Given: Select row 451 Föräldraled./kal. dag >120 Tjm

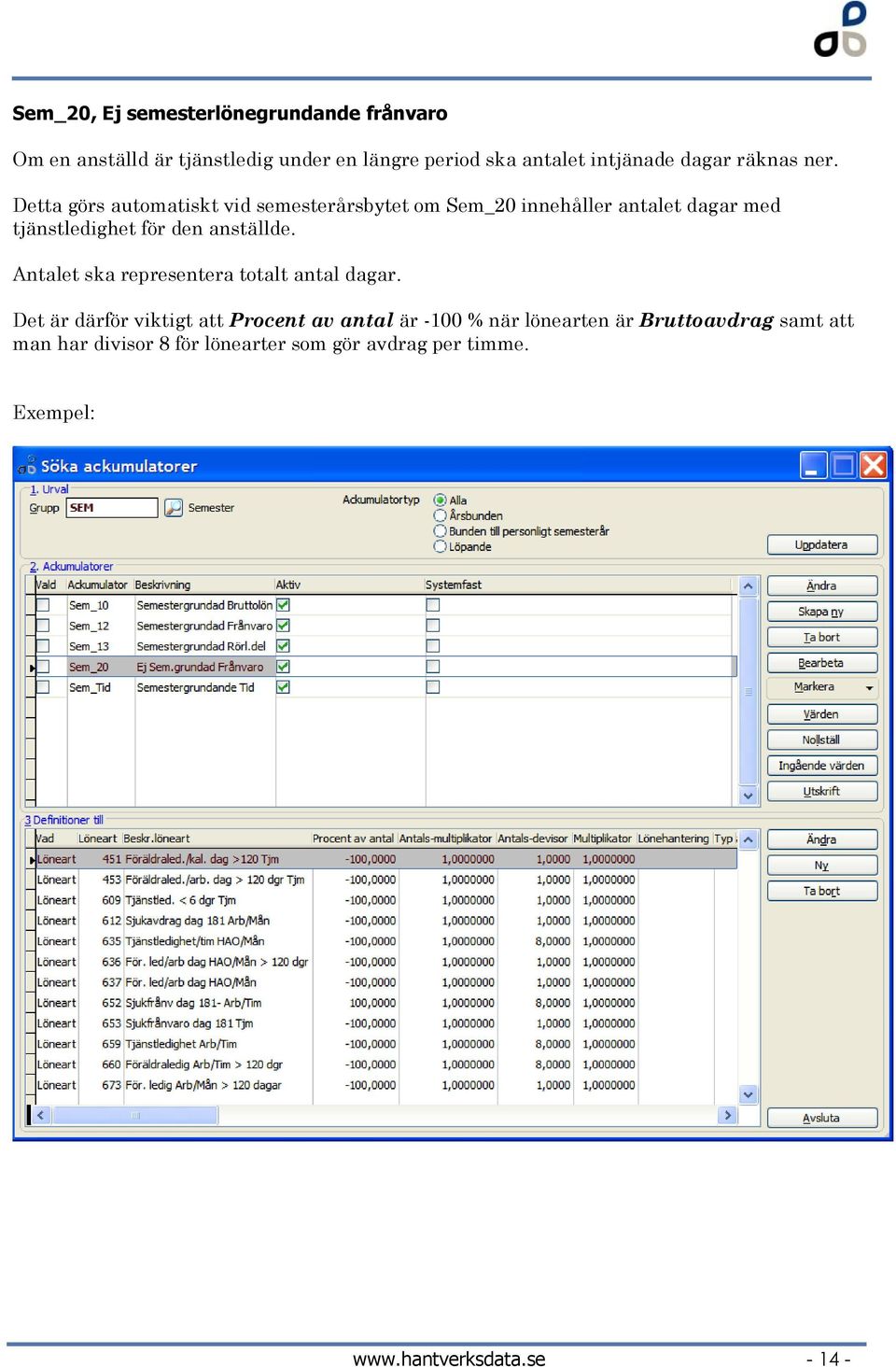Looking at the screenshot, I should (x=384, y=859).
